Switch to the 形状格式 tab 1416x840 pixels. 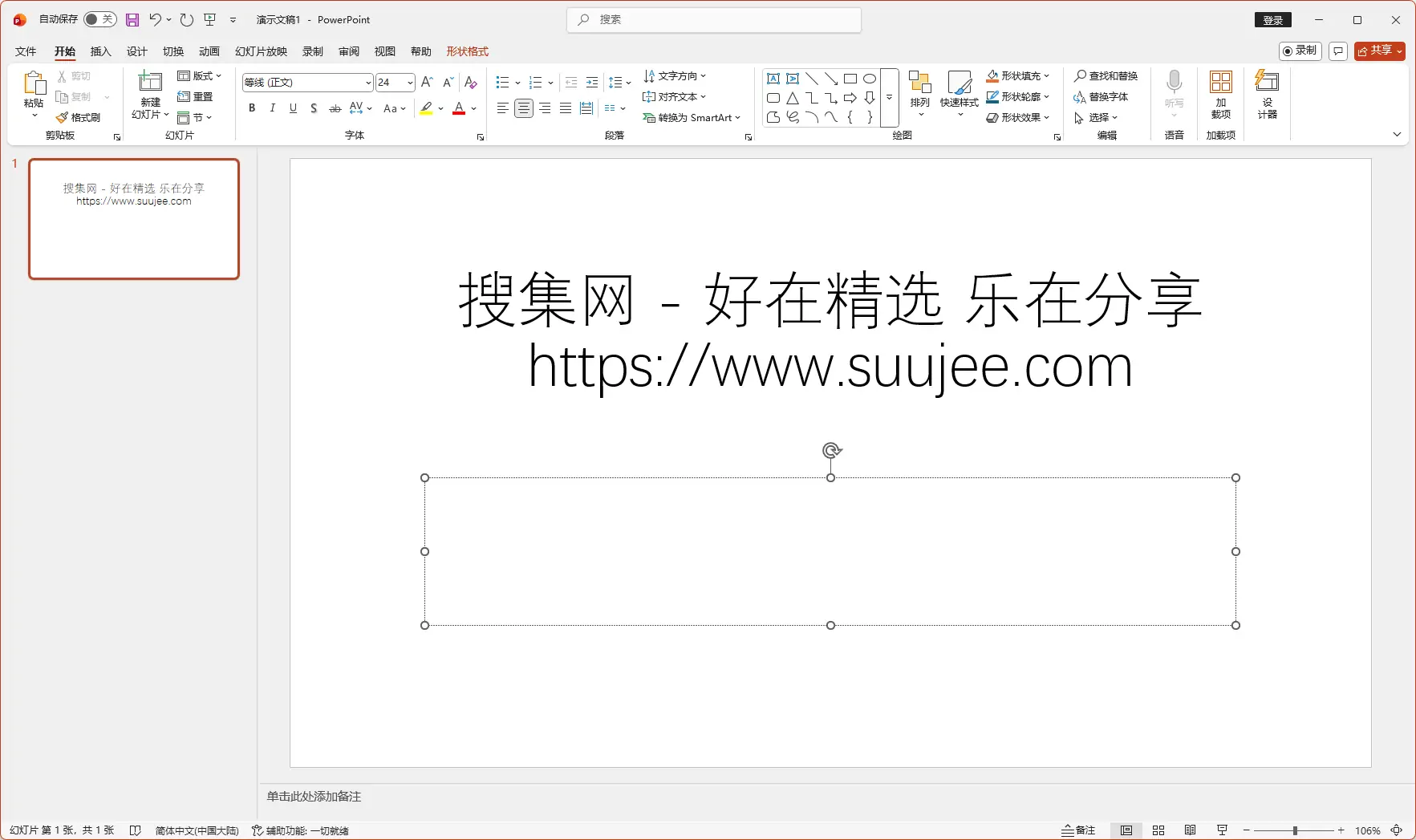467,51
